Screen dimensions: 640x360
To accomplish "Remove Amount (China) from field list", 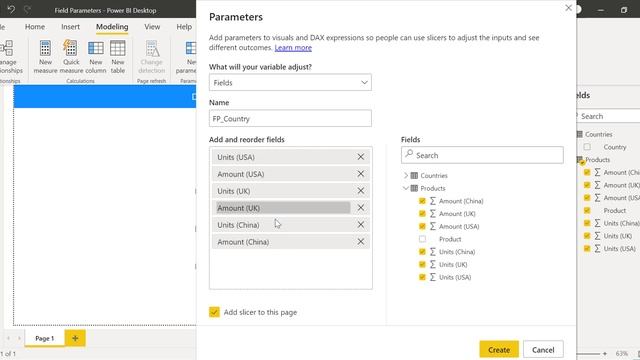I will point(361,242).
